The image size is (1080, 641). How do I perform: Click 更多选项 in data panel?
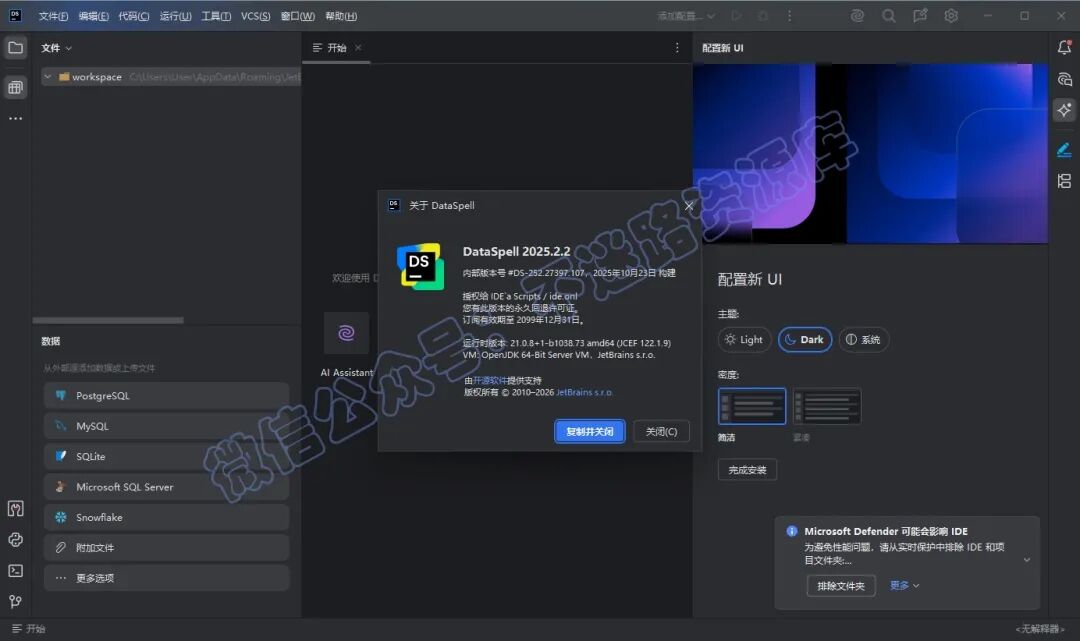pos(167,578)
